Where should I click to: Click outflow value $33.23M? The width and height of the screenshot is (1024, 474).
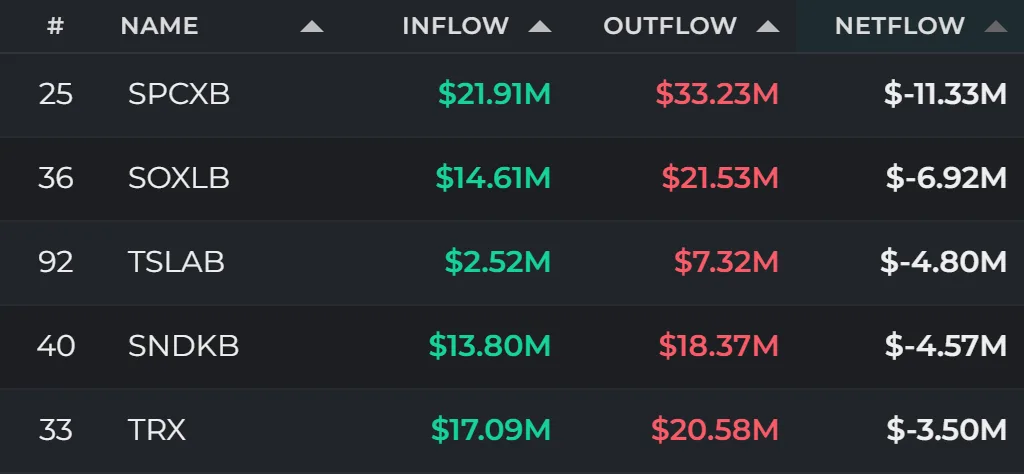tap(718, 95)
